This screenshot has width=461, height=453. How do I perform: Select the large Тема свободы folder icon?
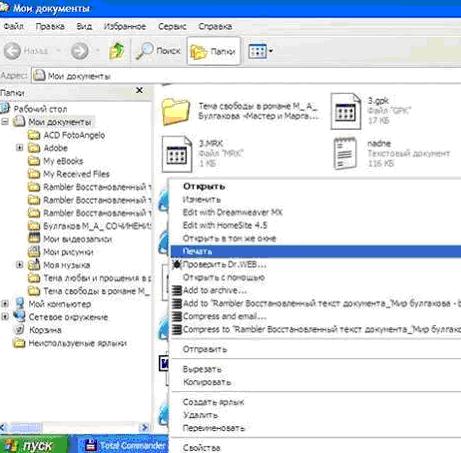pyautogui.click(x=176, y=111)
